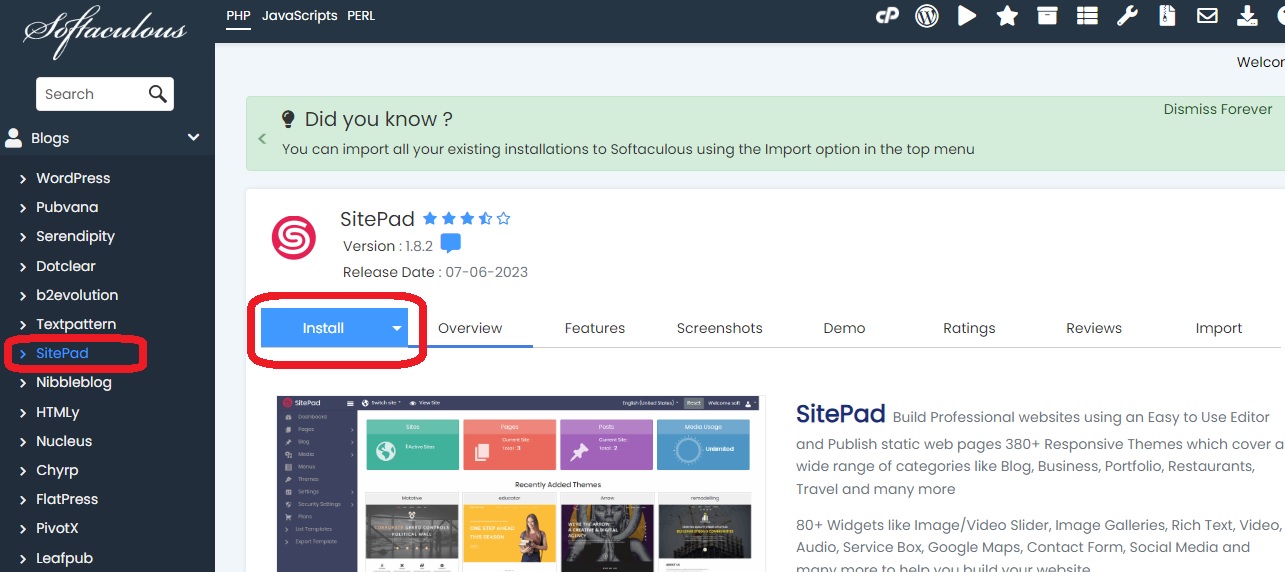Open the wrench settings icon
This screenshot has height=572, width=1285.
[1127, 16]
